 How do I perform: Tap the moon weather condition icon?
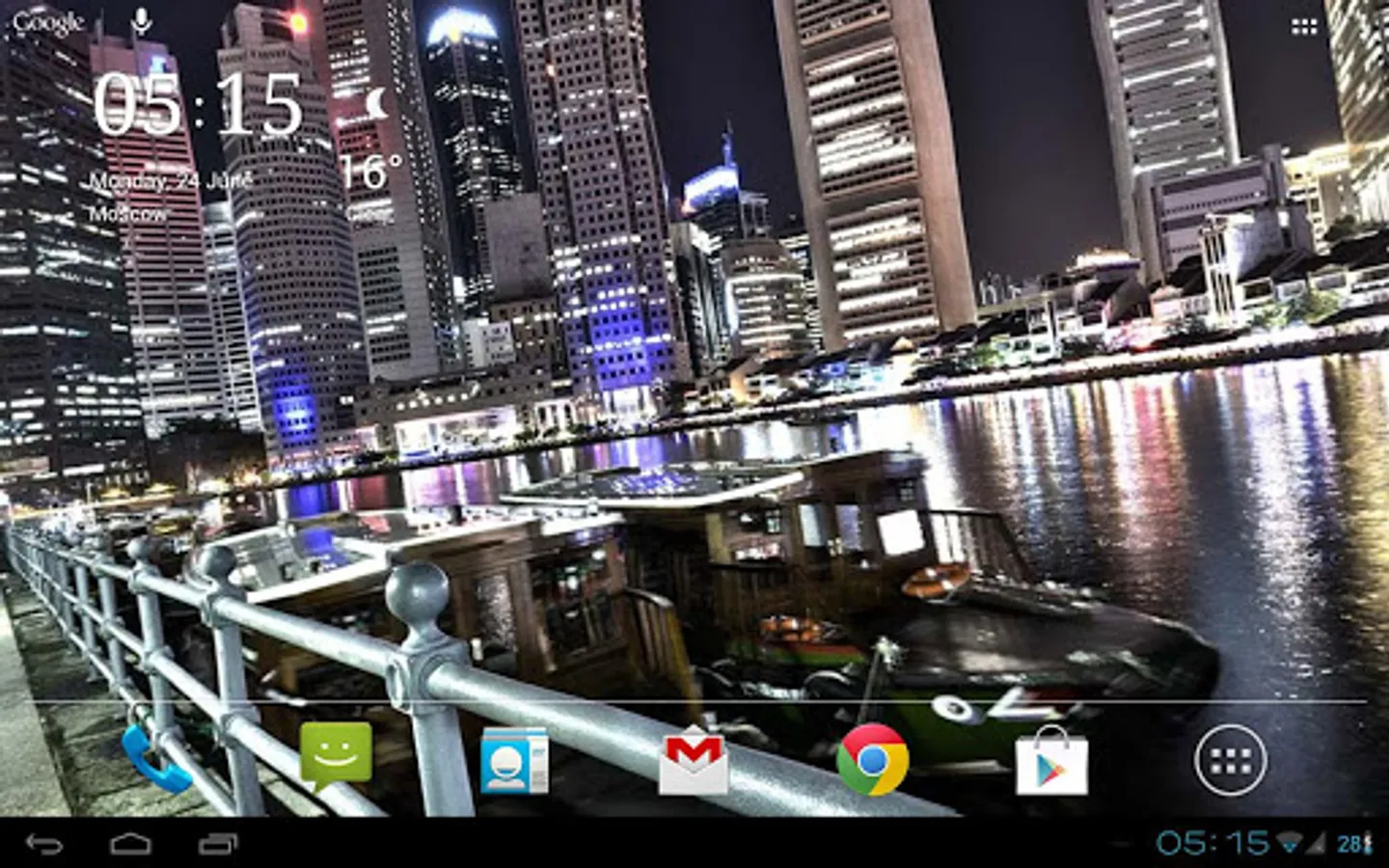pos(378,101)
